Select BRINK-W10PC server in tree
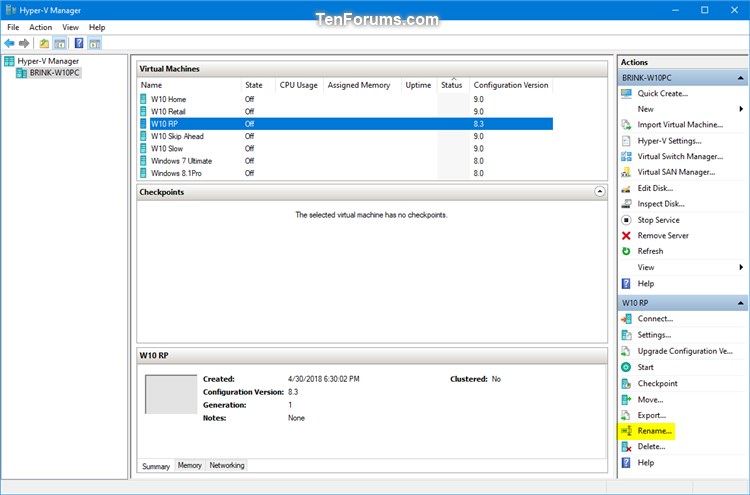The width and height of the screenshot is (750, 495). point(55,73)
